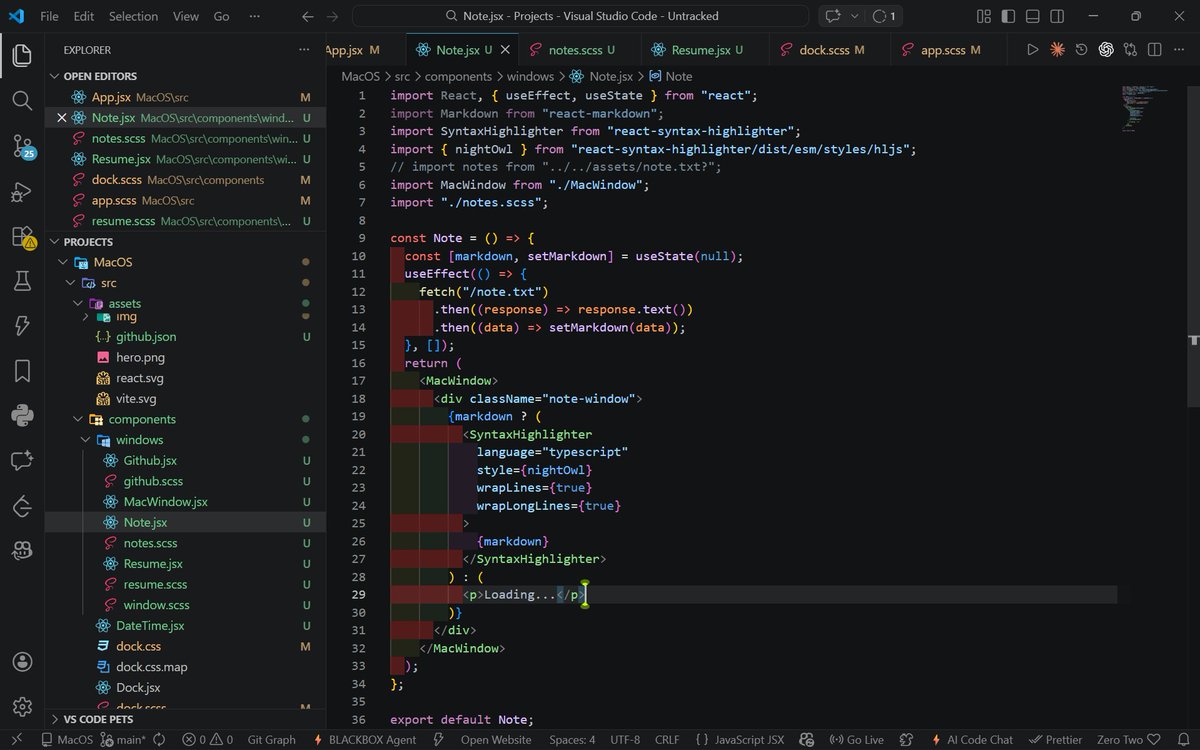Screen dimensions: 1200x750
Task: Open the Extensions view with warning badge
Action: pos(22,237)
